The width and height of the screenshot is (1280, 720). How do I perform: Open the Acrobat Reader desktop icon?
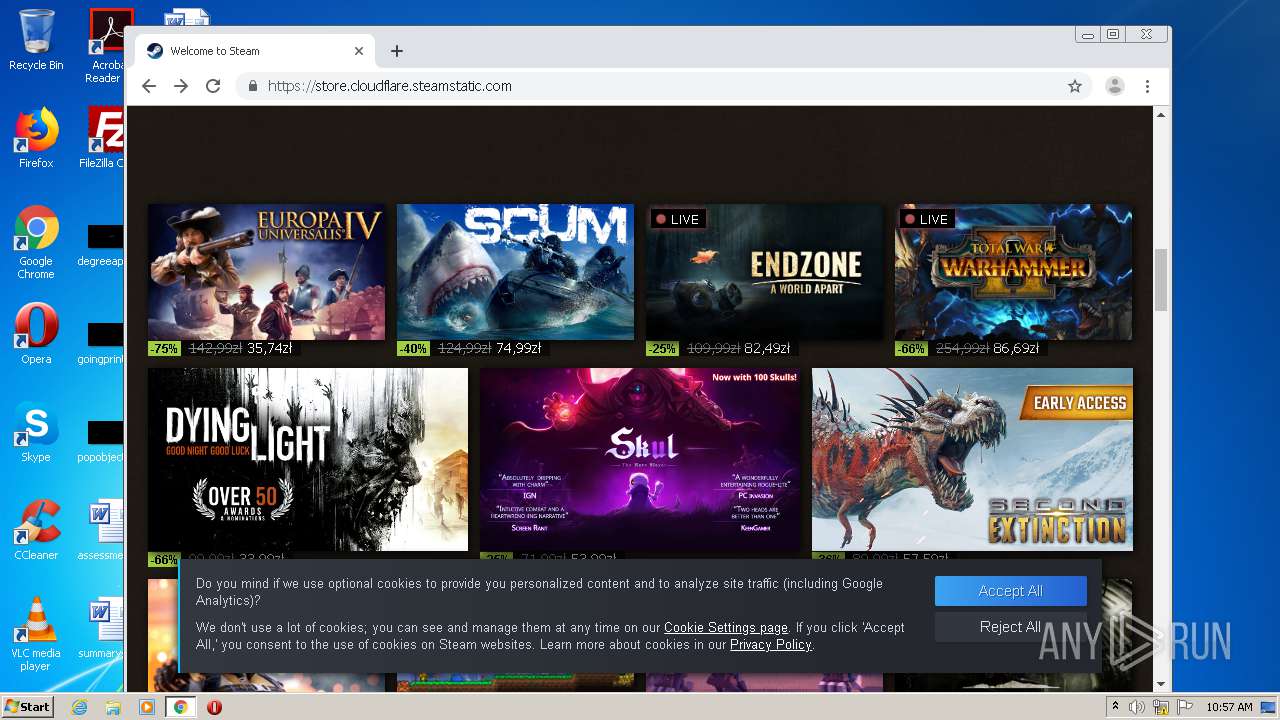point(107,45)
